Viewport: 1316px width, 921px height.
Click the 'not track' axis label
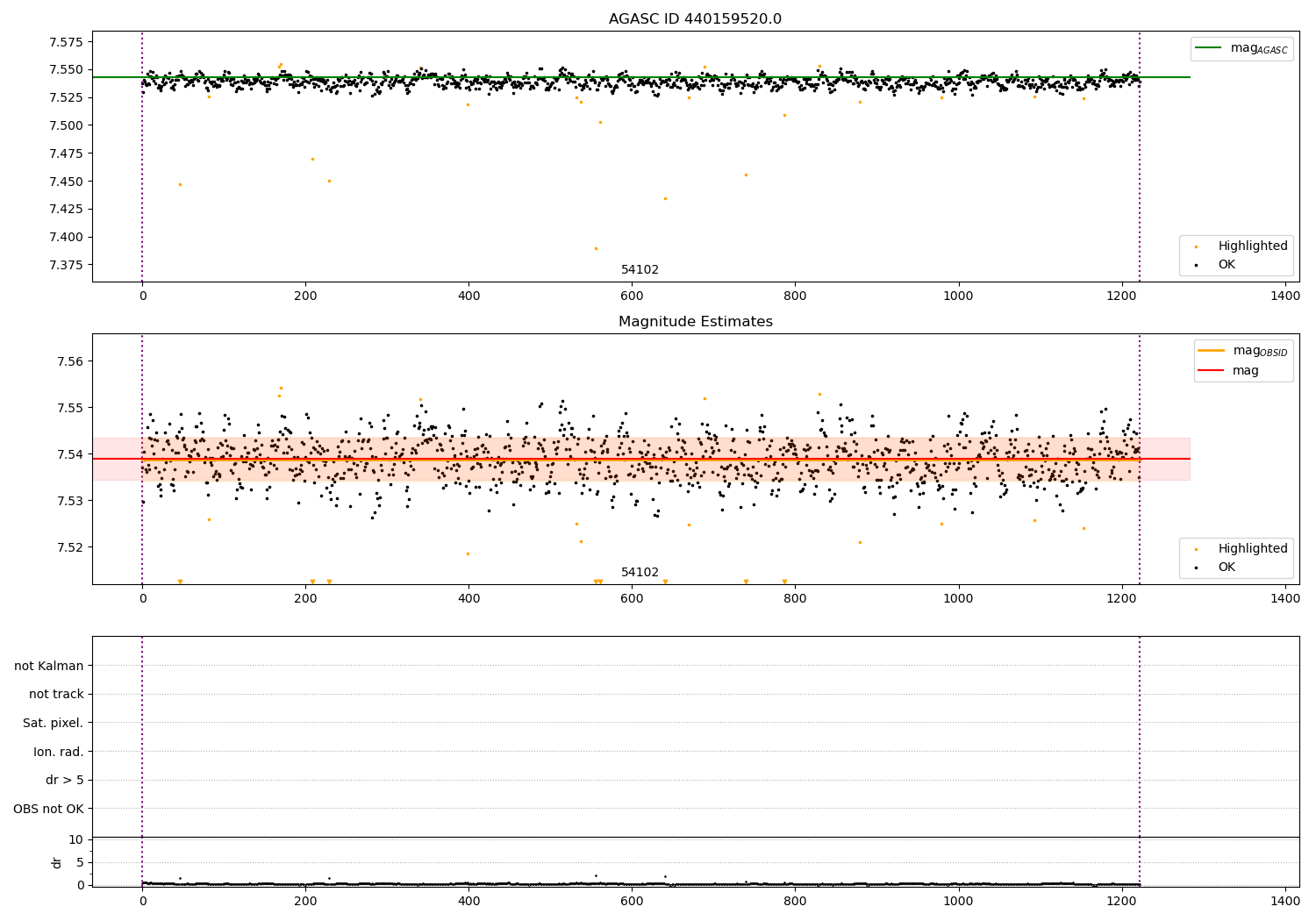coord(56,695)
